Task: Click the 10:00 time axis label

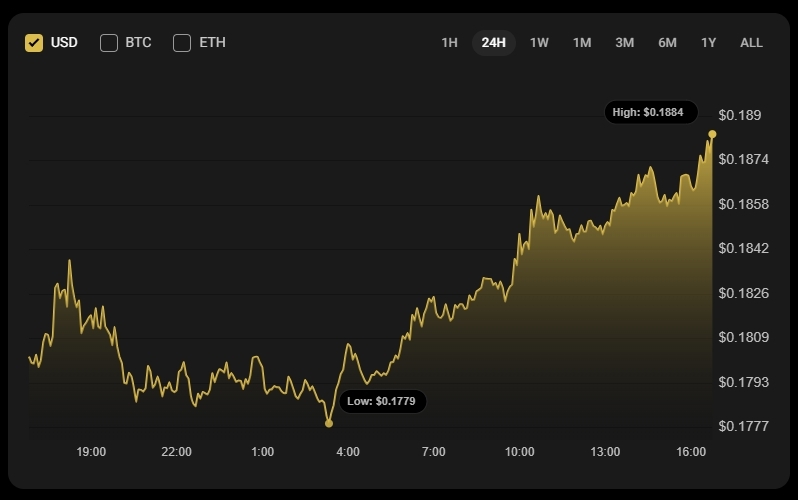Action: 520,452
